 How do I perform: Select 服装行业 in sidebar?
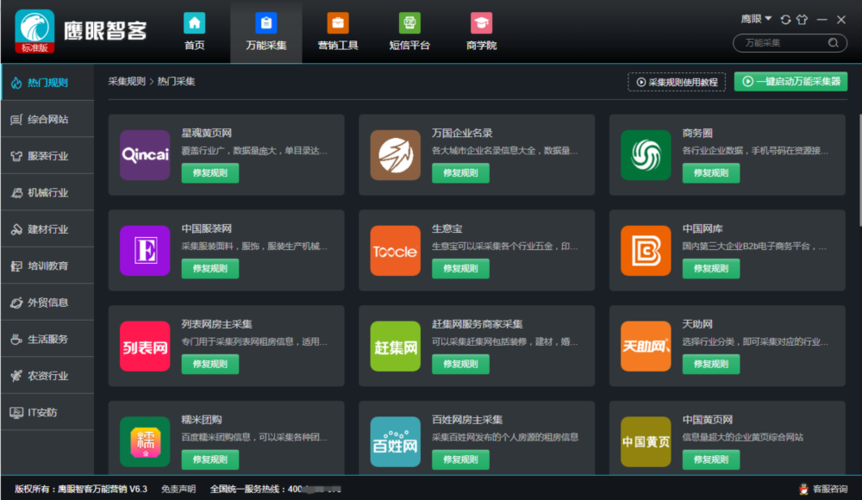[47, 156]
